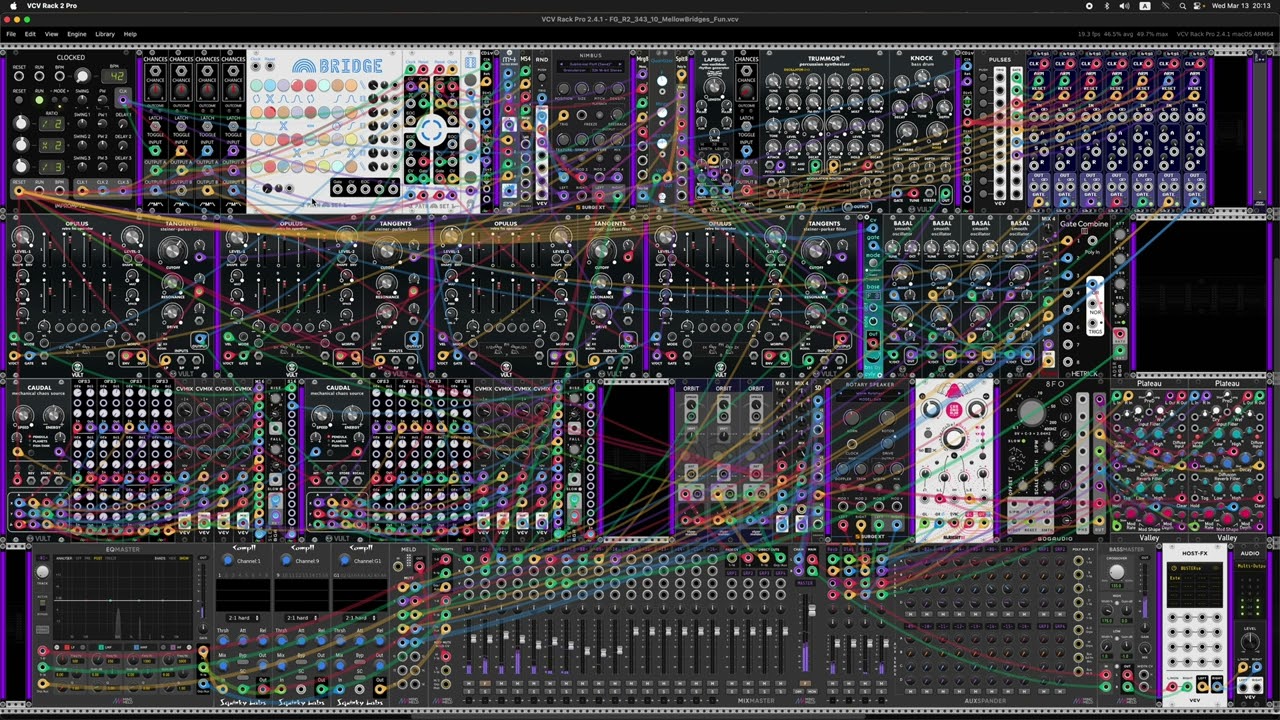Image resolution: width=1280 pixels, height=720 pixels.
Task: Open Host-FX plugin display
Action: (x=1194, y=585)
